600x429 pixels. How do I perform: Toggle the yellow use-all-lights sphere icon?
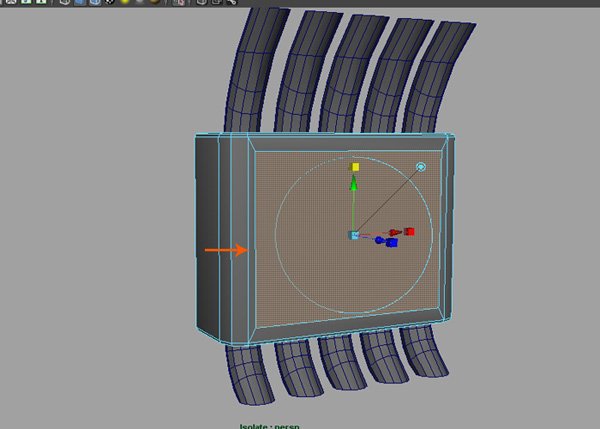point(124,2)
